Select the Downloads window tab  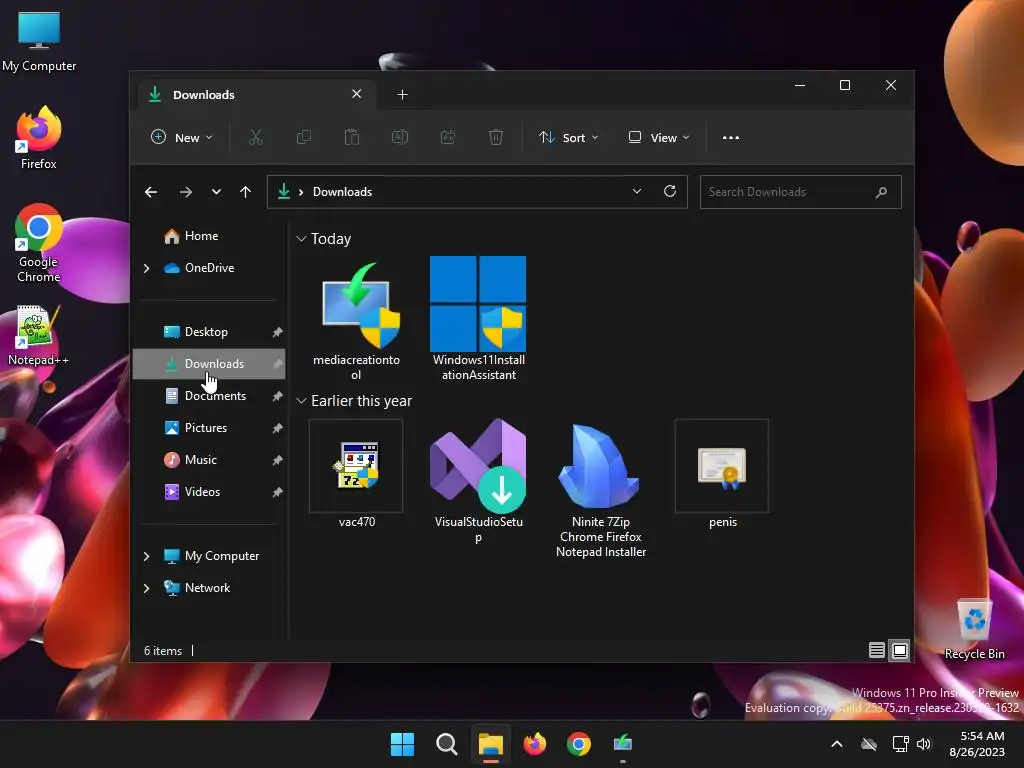(x=257, y=95)
